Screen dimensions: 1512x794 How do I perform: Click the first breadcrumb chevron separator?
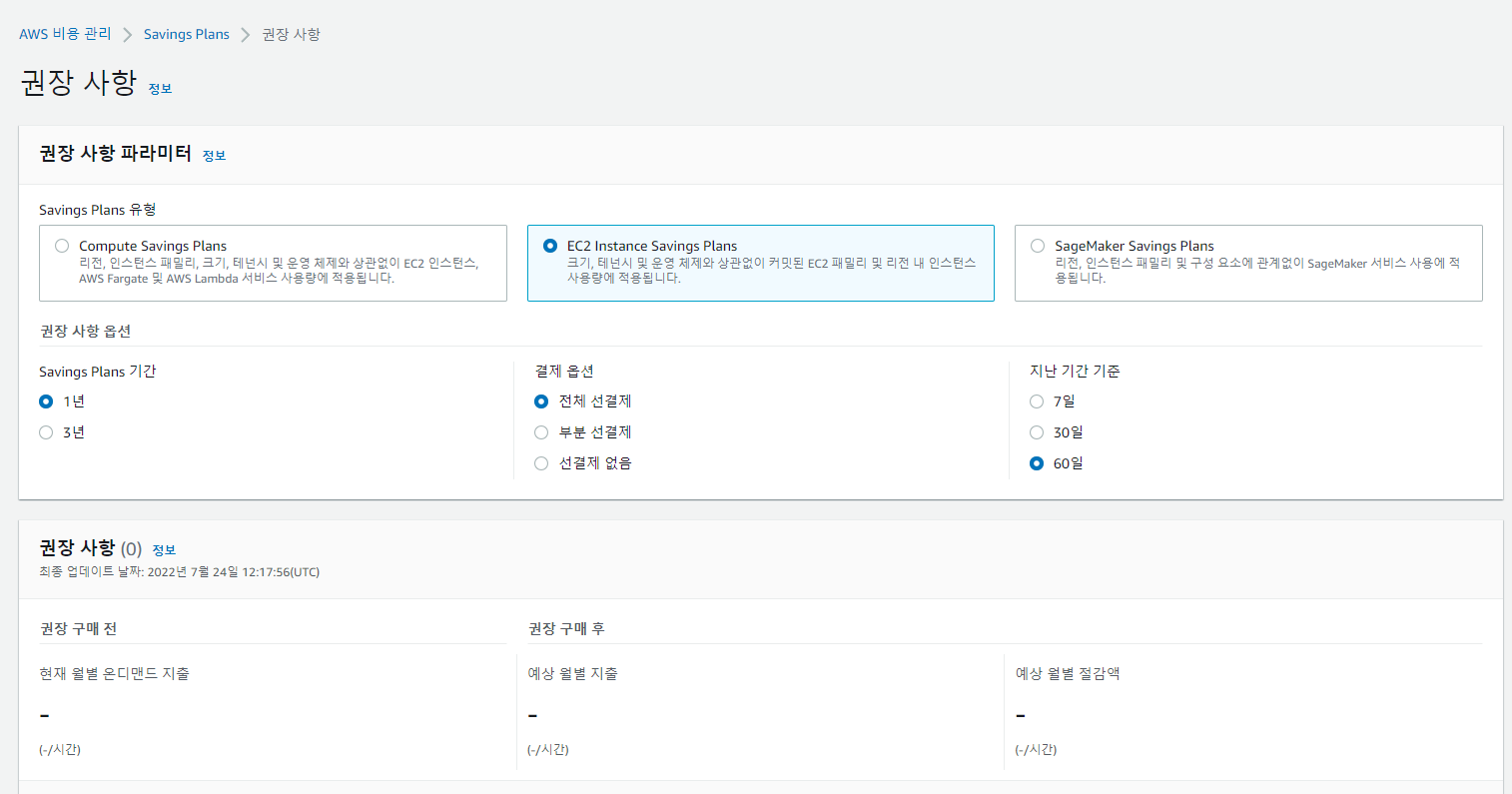[x=128, y=35]
